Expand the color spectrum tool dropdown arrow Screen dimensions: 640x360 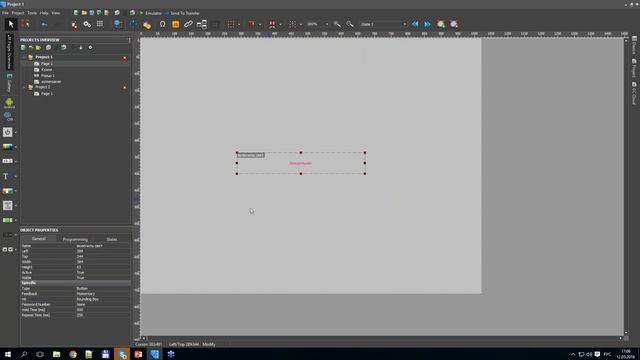(16, 147)
